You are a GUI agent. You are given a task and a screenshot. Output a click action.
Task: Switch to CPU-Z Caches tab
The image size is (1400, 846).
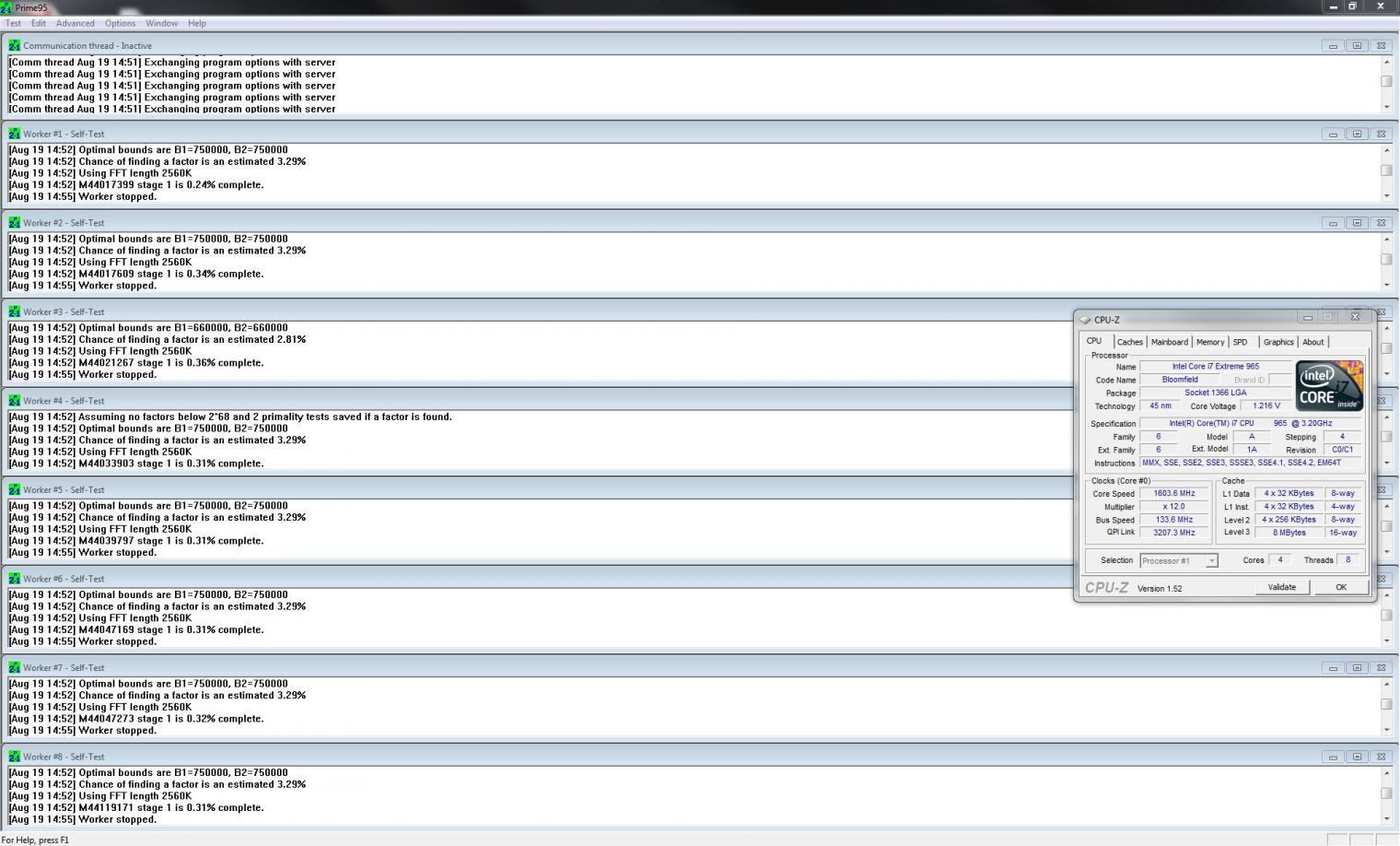click(x=1129, y=342)
